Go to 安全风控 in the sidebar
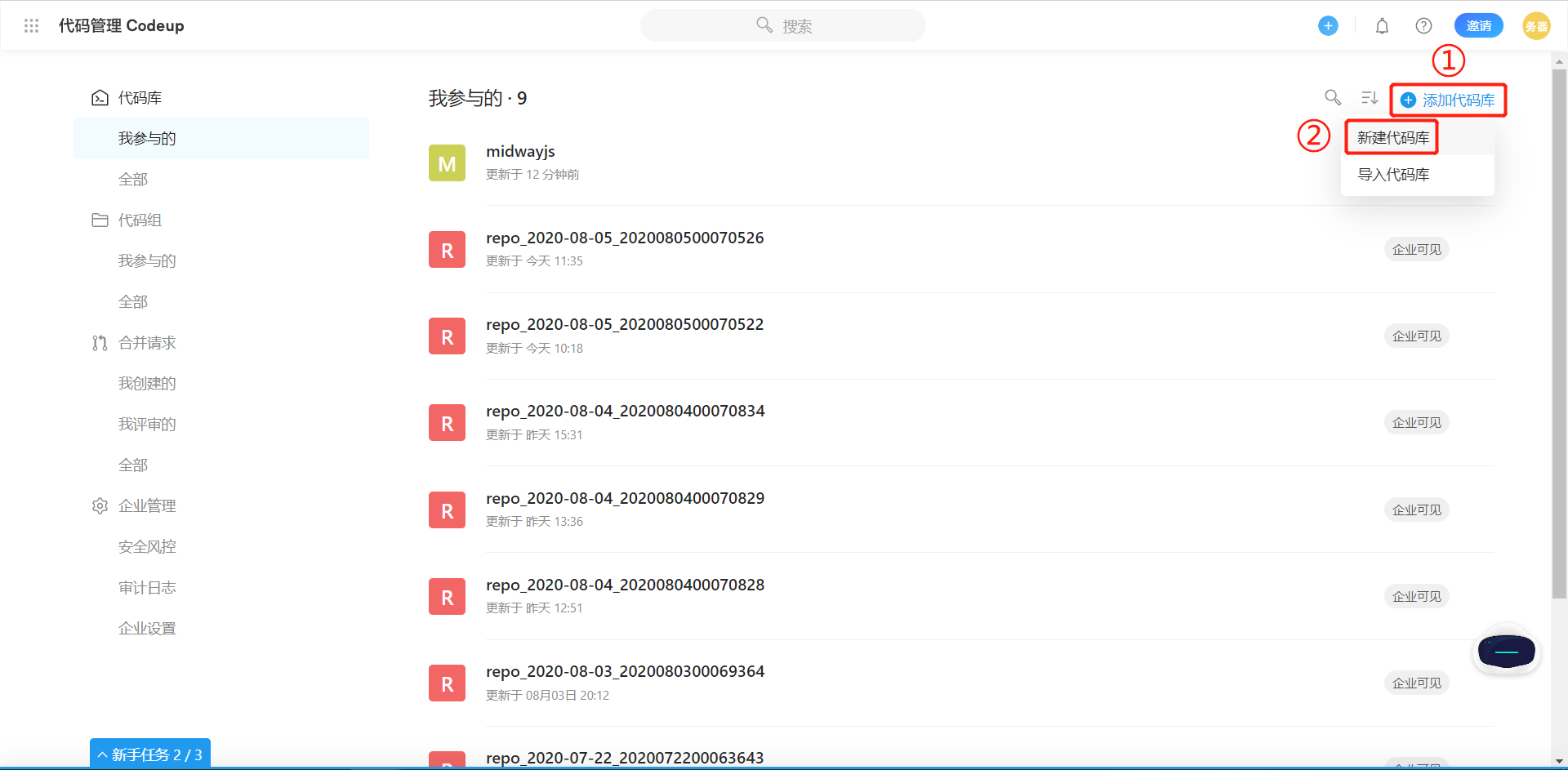Viewport: 1568px width, 770px height. coord(147,547)
